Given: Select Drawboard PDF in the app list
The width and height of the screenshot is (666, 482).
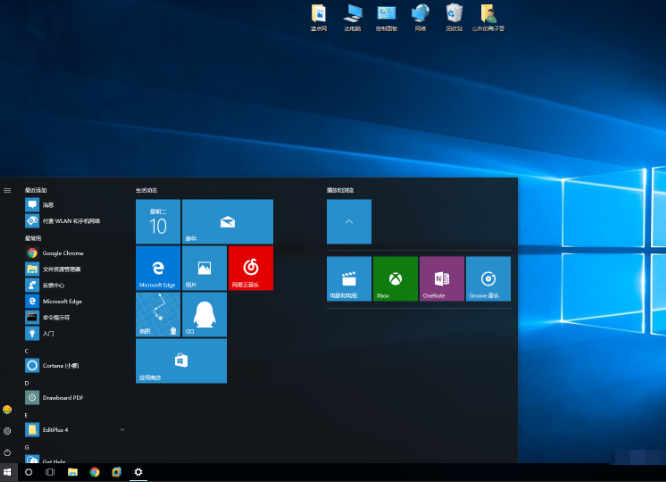Looking at the screenshot, I should [x=62, y=397].
